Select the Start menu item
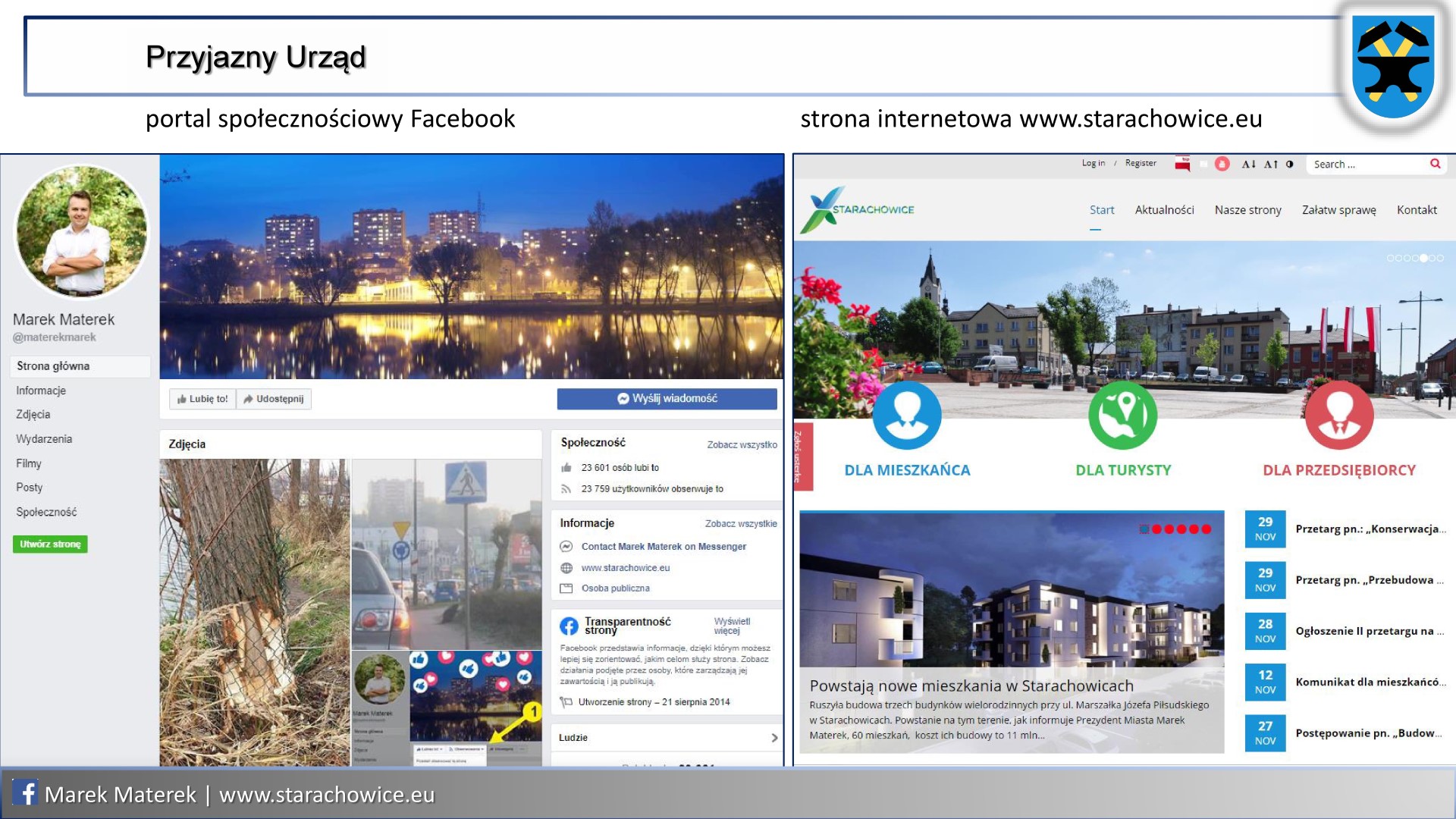The width and height of the screenshot is (1456, 819). click(x=1102, y=210)
